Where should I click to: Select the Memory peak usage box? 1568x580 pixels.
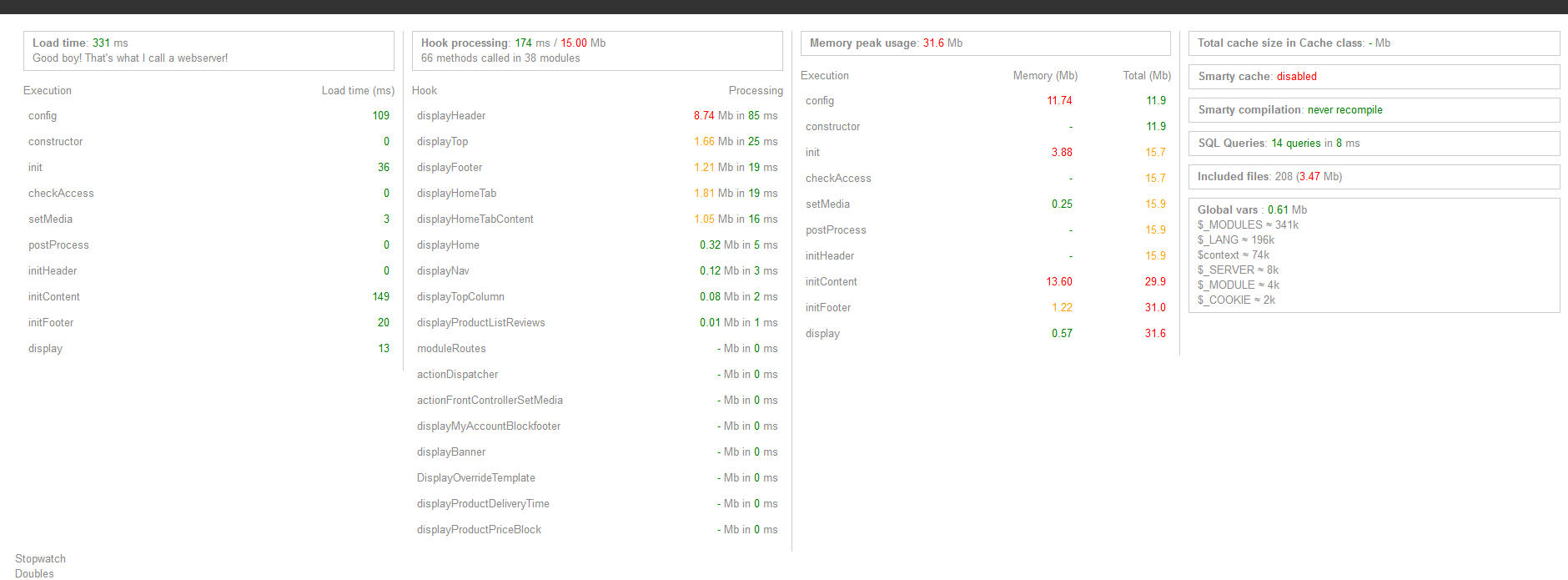point(986,43)
